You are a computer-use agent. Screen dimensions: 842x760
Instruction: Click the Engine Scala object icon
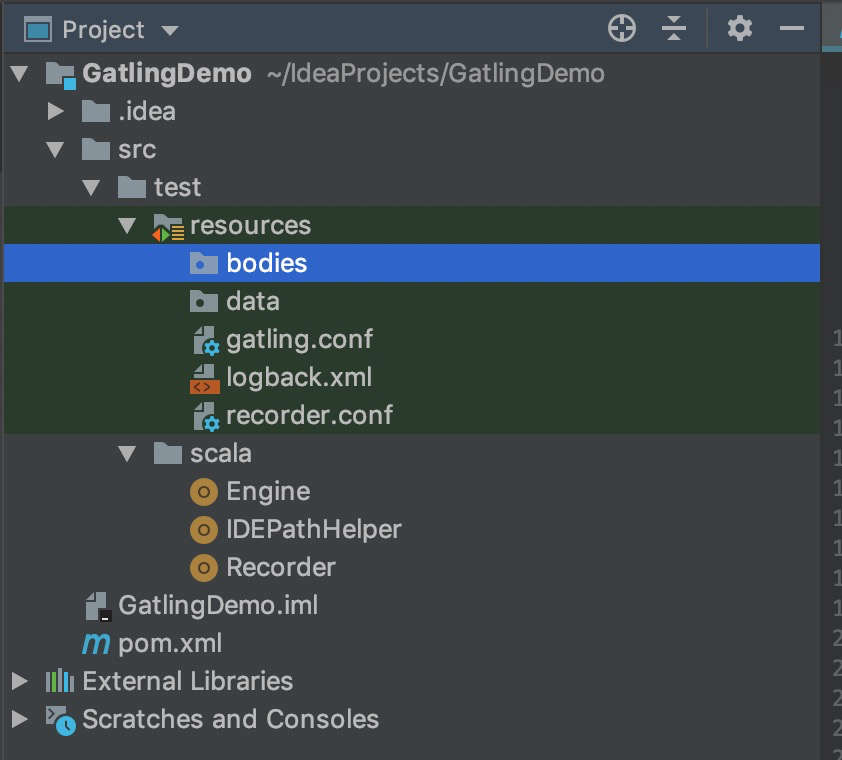coord(204,491)
